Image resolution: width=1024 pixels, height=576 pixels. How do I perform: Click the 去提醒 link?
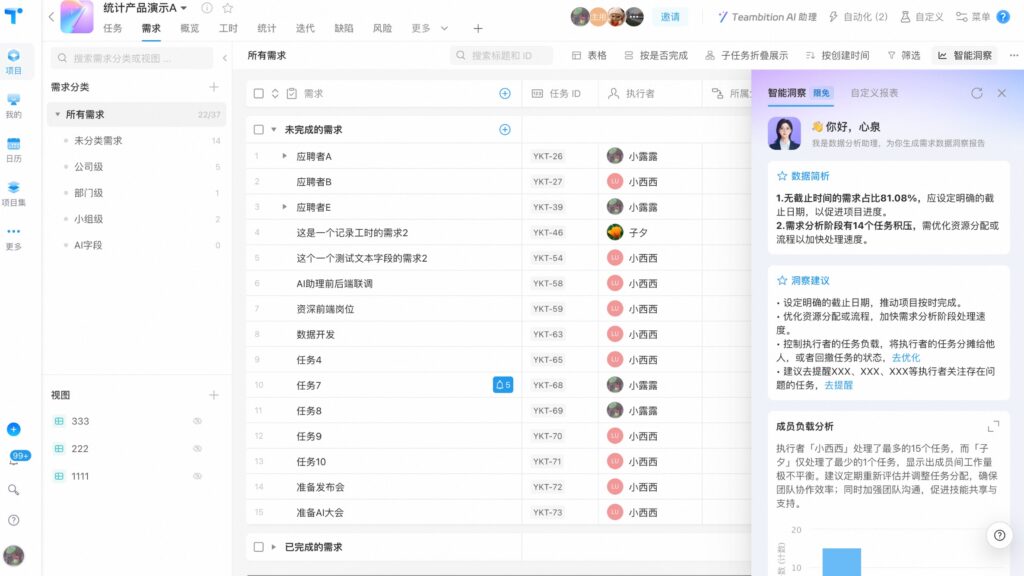point(839,385)
